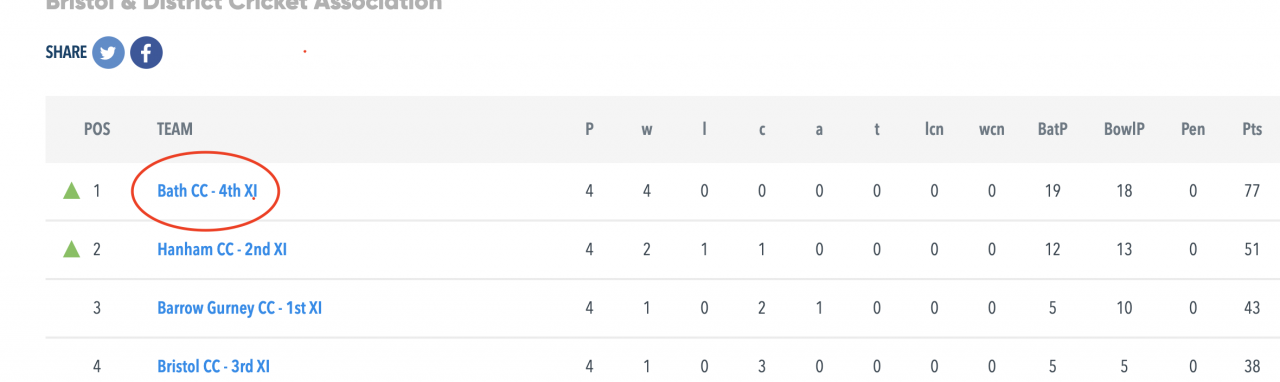Click the P (played) column header
Screen dimensions: 1280x382
[589, 129]
